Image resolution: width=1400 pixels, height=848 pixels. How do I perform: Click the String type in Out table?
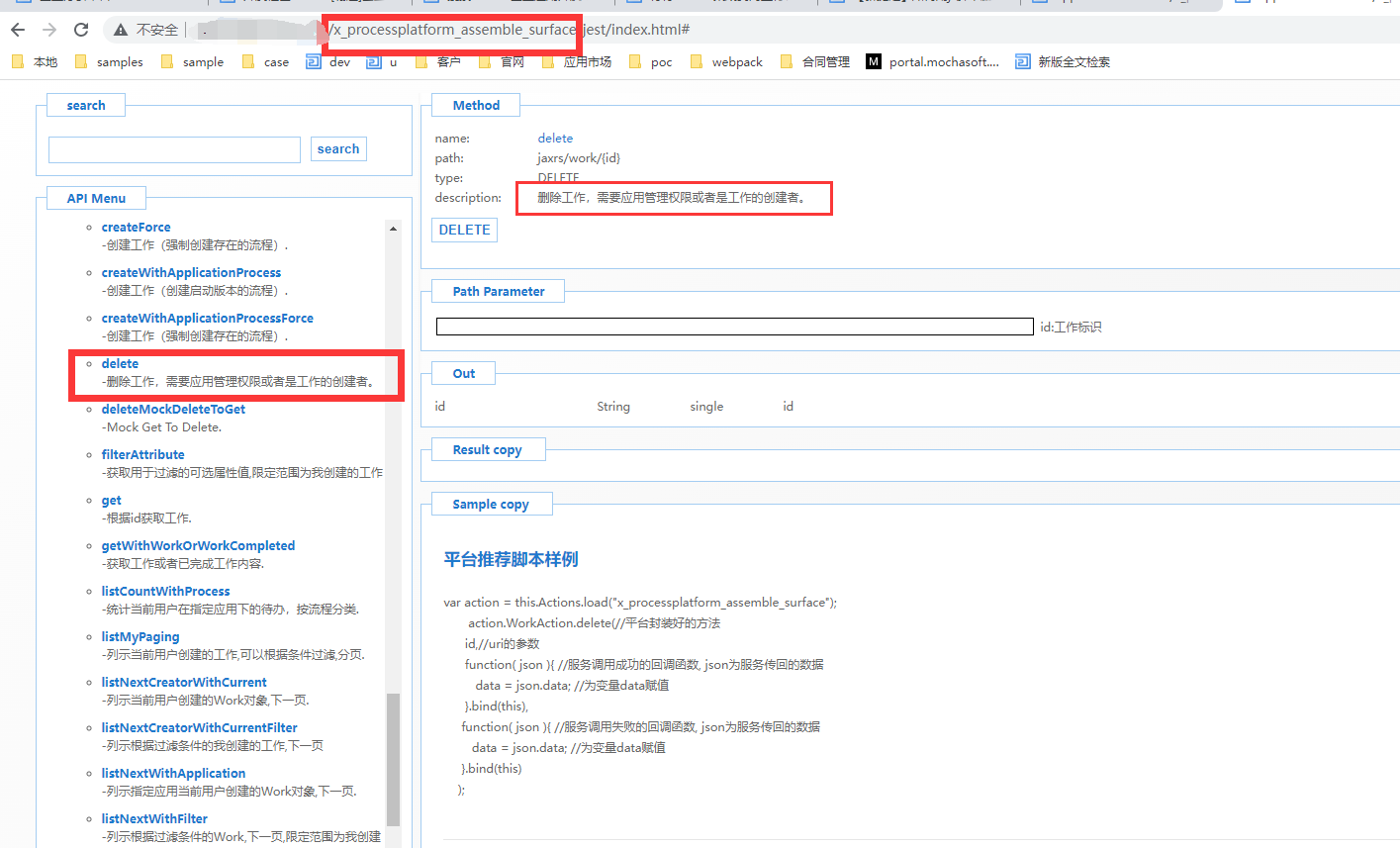point(613,406)
